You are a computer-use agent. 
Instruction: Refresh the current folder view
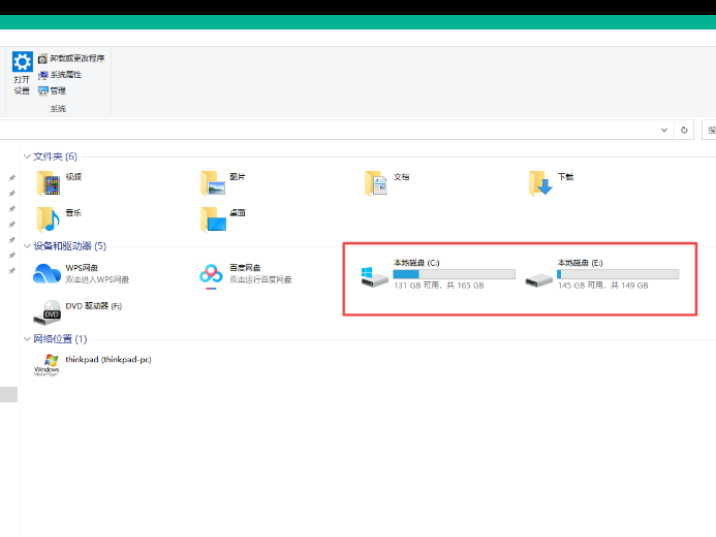pos(684,130)
